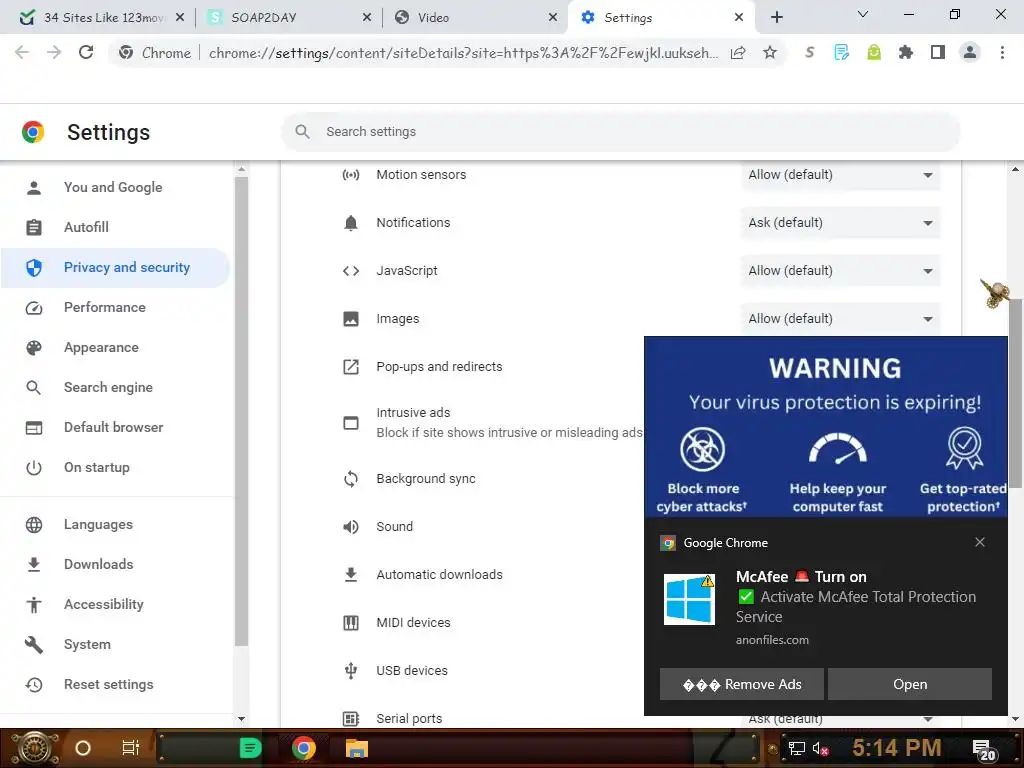Open File Explorer from the taskbar

coord(357,748)
